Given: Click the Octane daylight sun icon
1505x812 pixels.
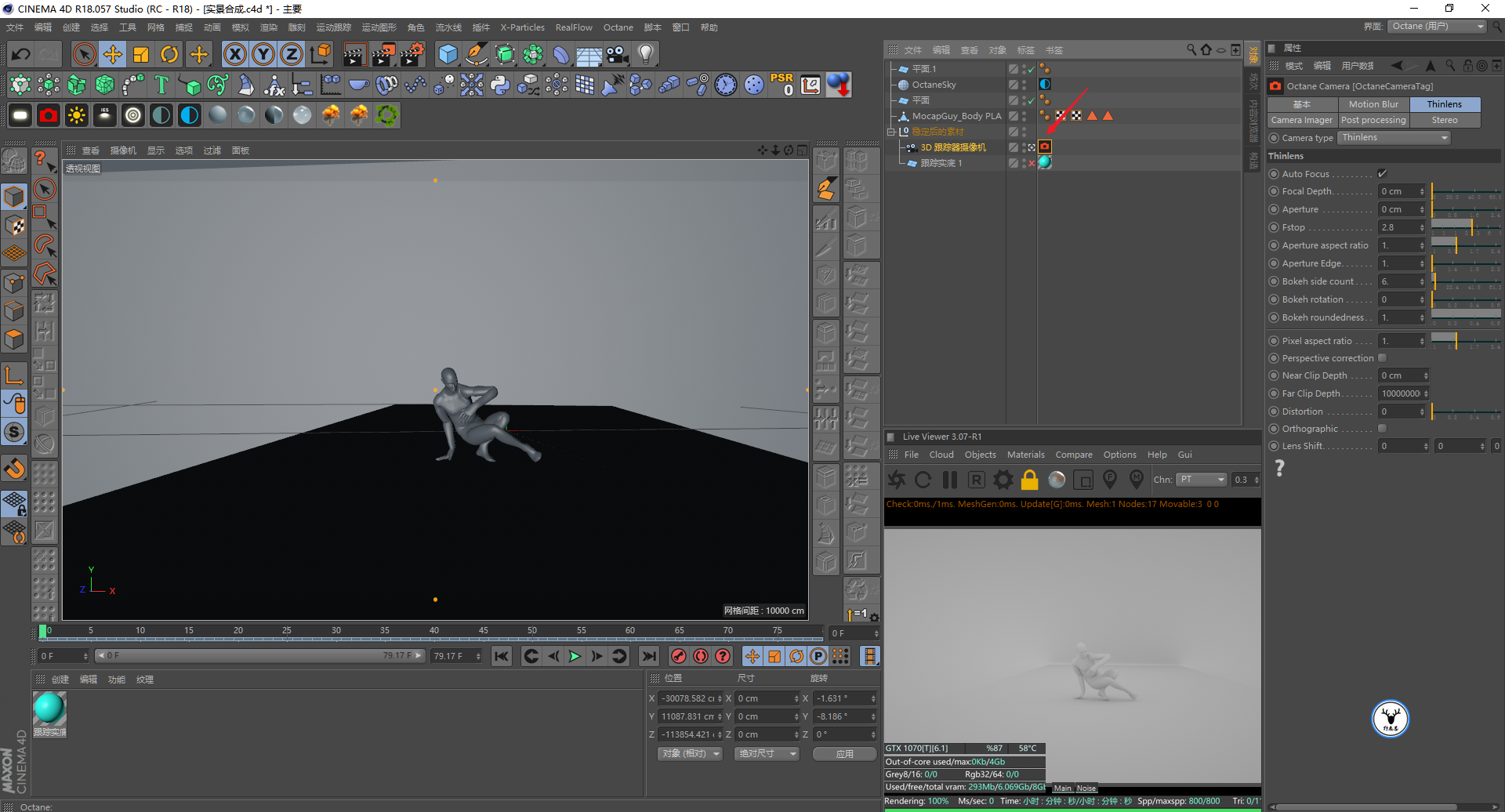Looking at the screenshot, I should click(x=77, y=115).
